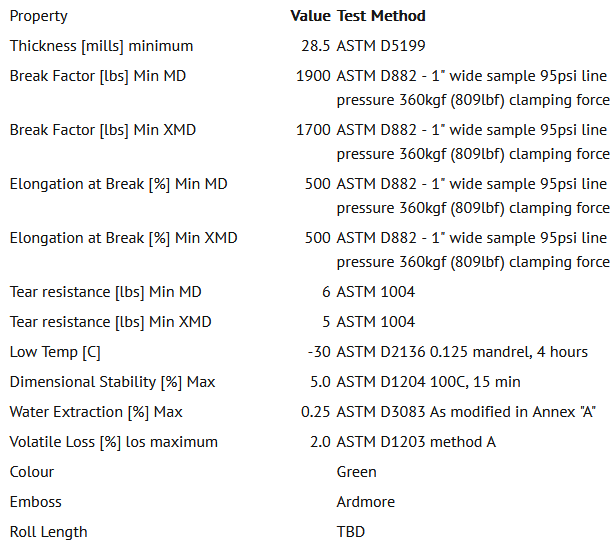Screen dimensions: 611x548
Task: Select "Elongation at Break [%] Min XMD" label
Action: click(123, 238)
